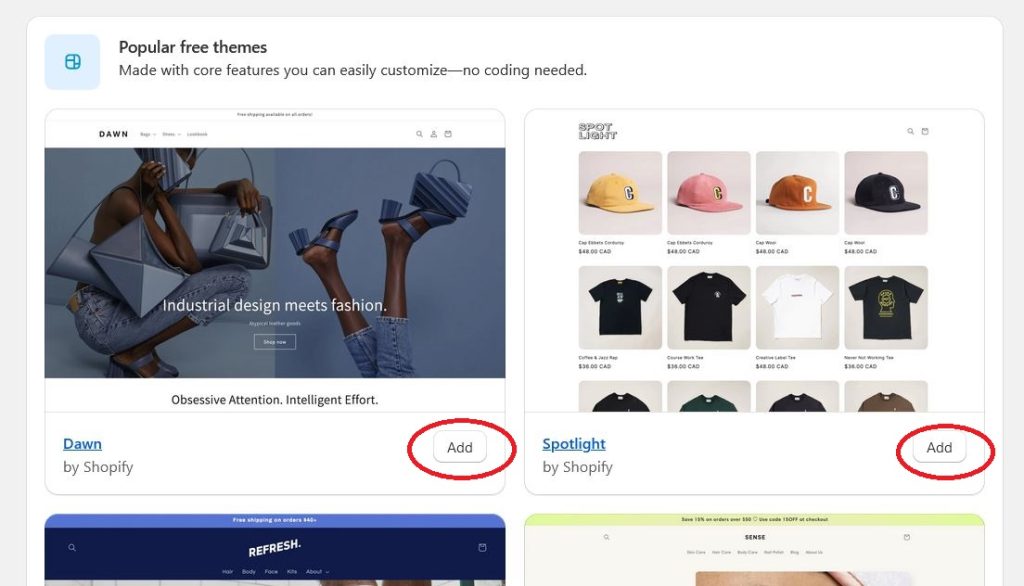Click the account icon in Dawn preview
The height and width of the screenshot is (586, 1024).
coord(434,134)
